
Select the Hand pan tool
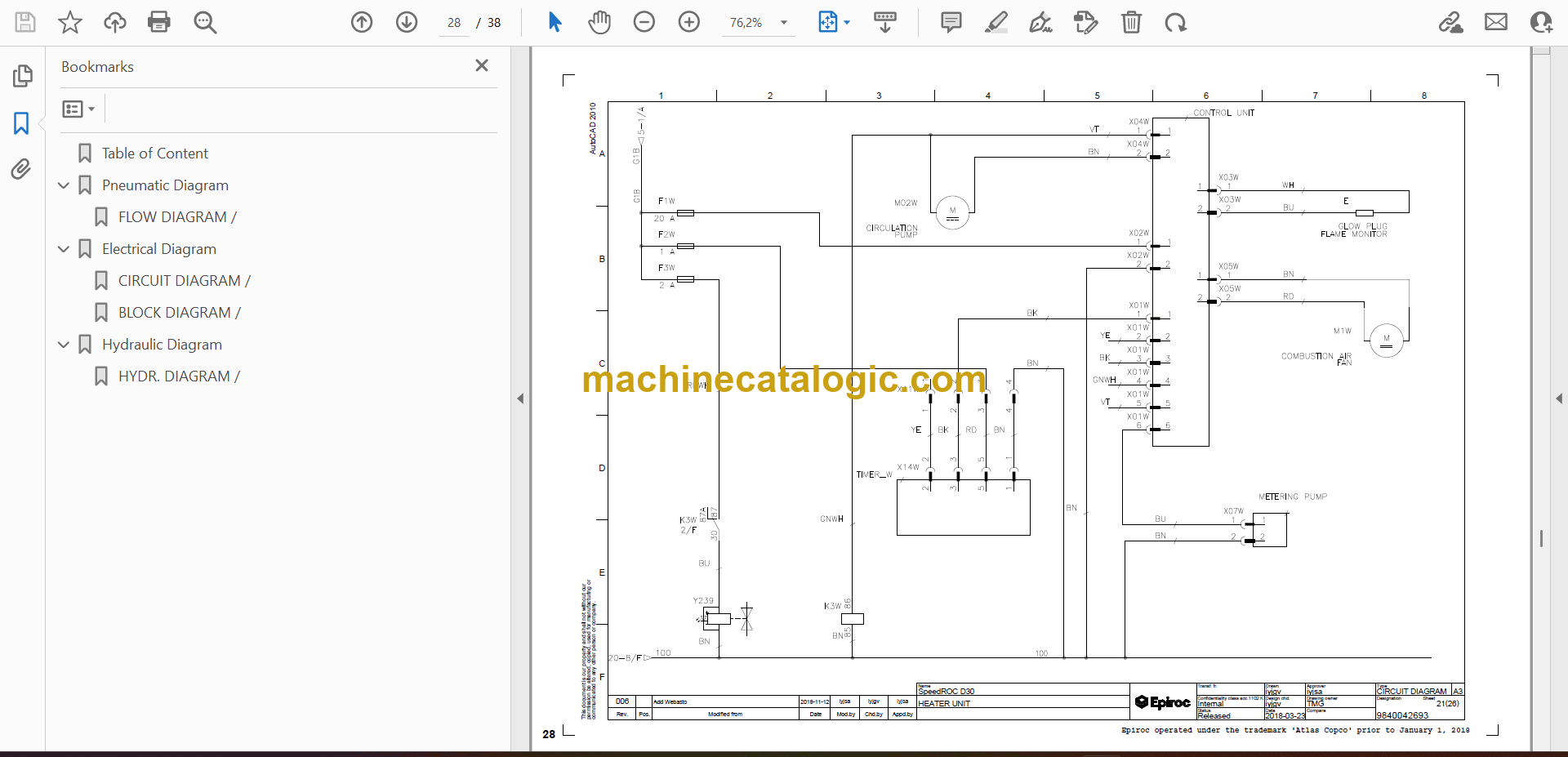click(599, 22)
